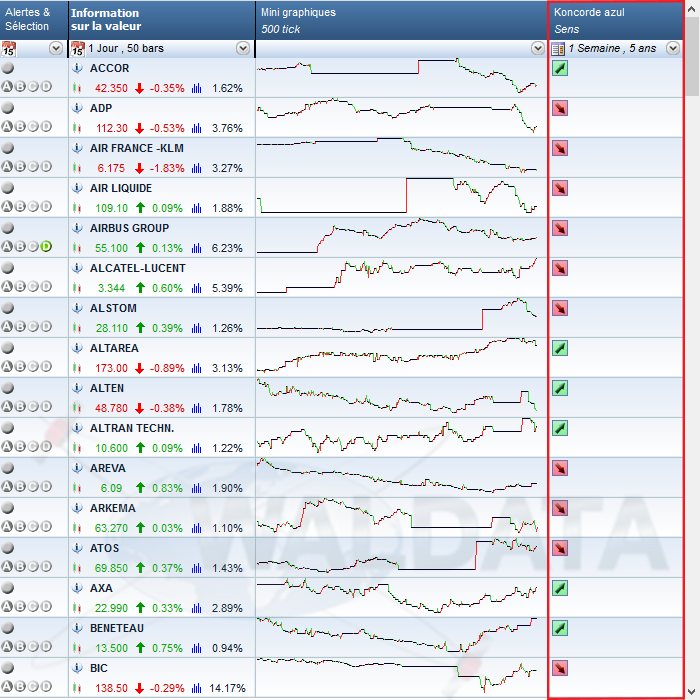
Task: Click the Information sur la valeur header
Action: coord(162,20)
